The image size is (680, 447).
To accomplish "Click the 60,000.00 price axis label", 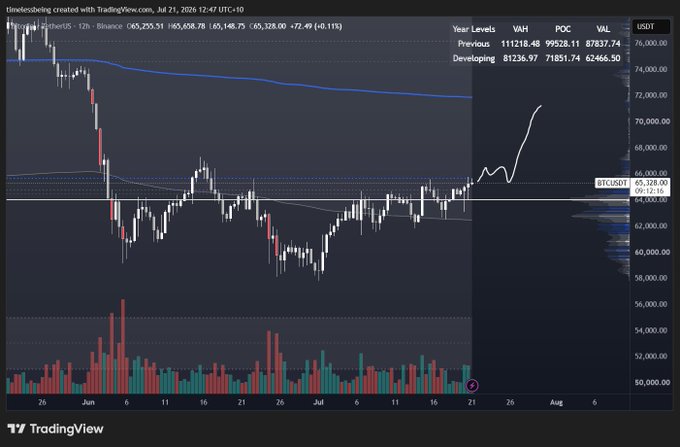I will pyautogui.click(x=652, y=252).
